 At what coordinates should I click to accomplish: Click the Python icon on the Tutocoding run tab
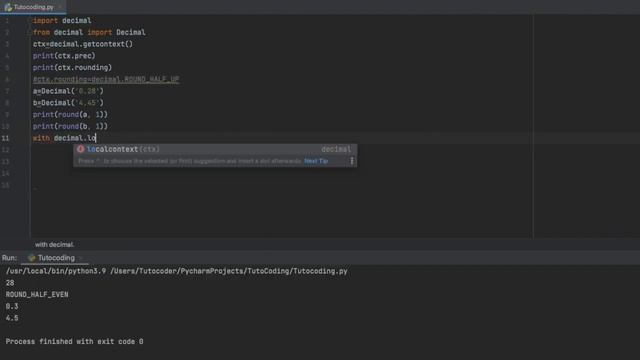point(31,258)
